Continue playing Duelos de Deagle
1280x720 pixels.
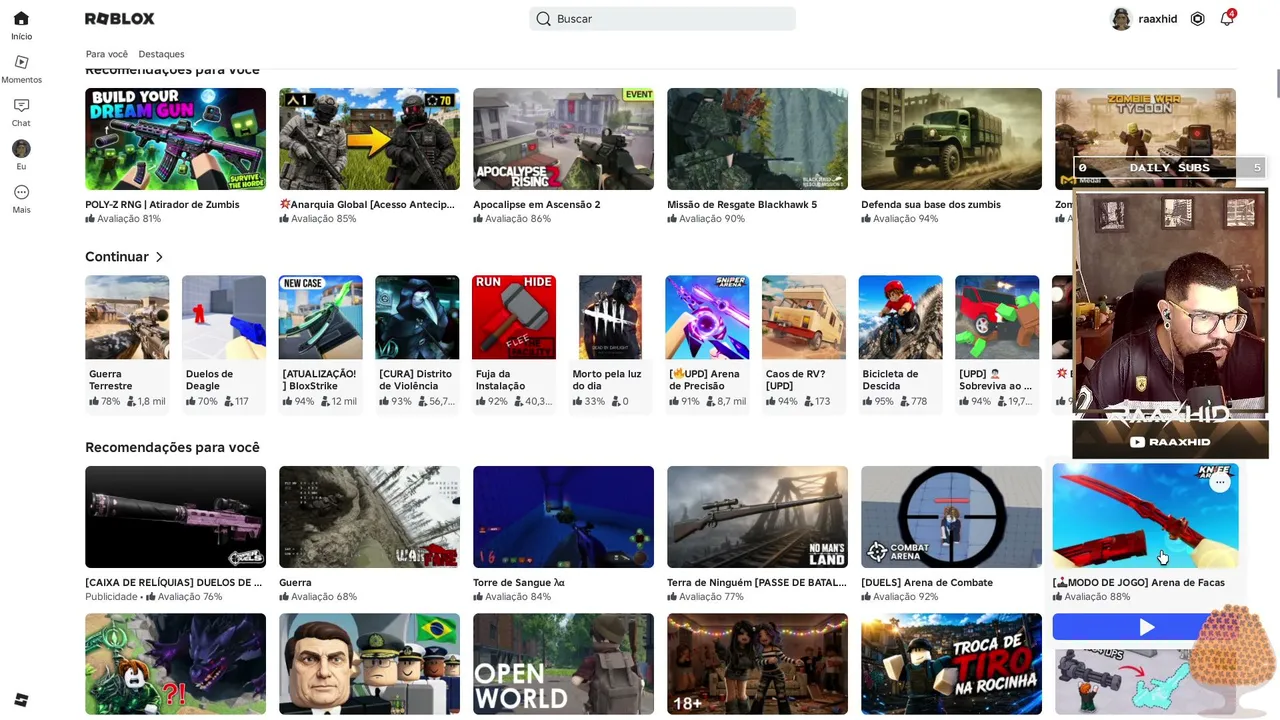224,317
